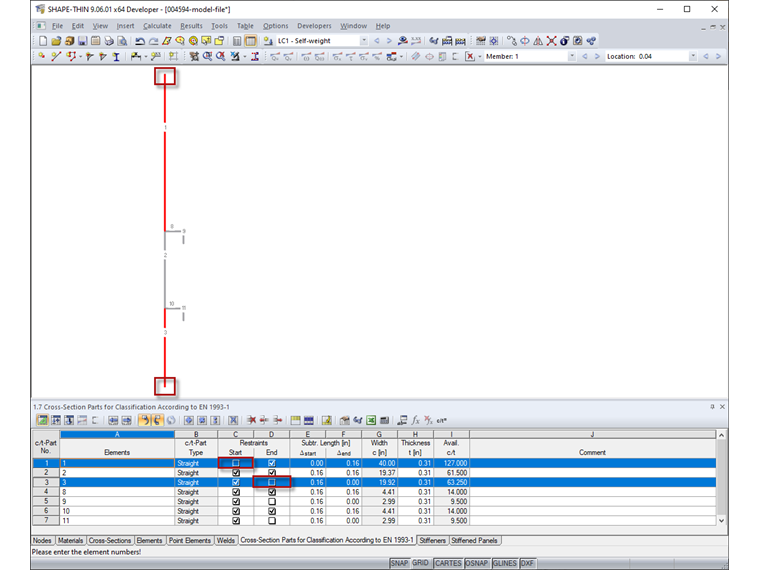760x570 pixels.
Task: Click the Avail. c/t cell showing 127.000
Action: coord(451,463)
